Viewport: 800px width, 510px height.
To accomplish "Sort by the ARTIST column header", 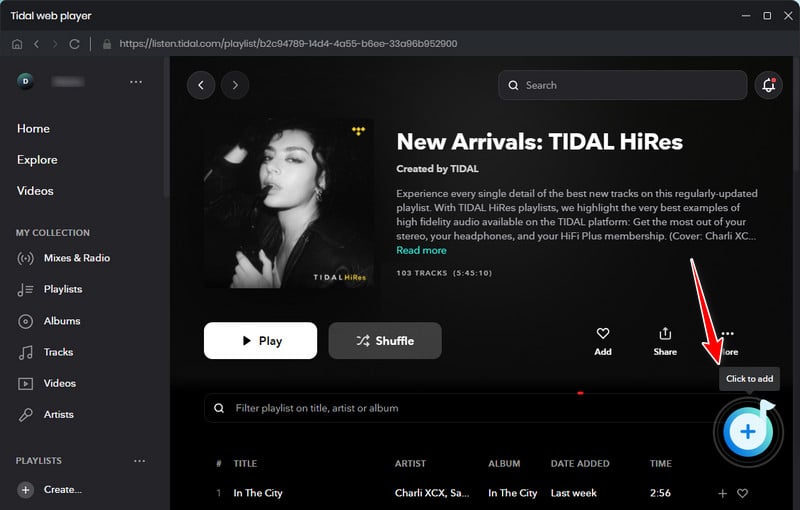I will click(x=410, y=464).
